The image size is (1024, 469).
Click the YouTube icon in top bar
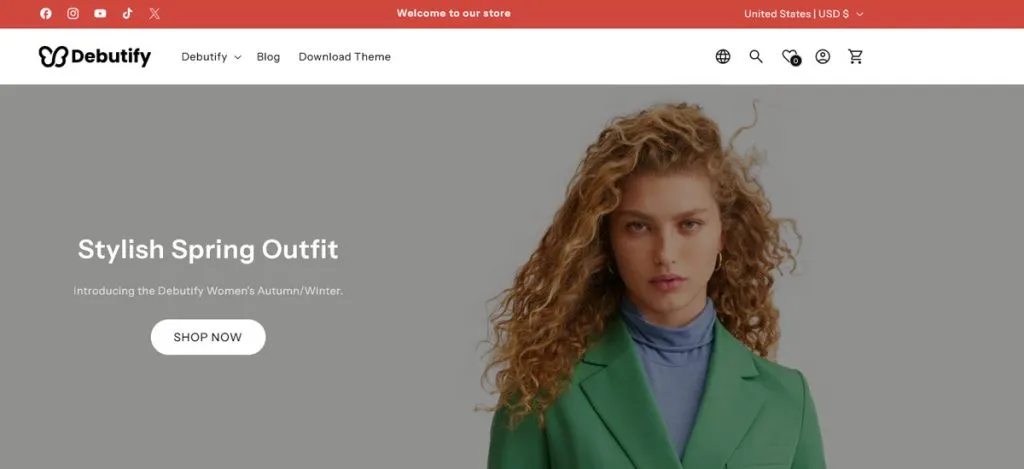(100, 14)
